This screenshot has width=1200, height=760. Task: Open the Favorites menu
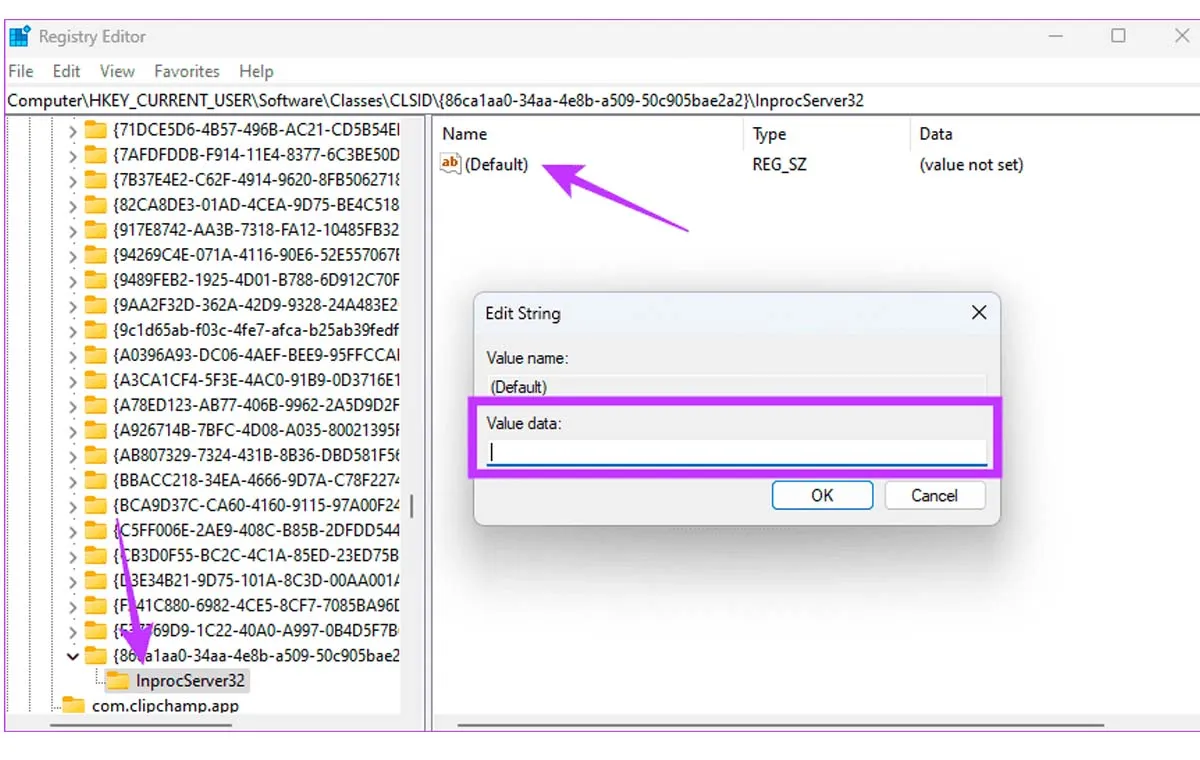[x=186, y=71]
